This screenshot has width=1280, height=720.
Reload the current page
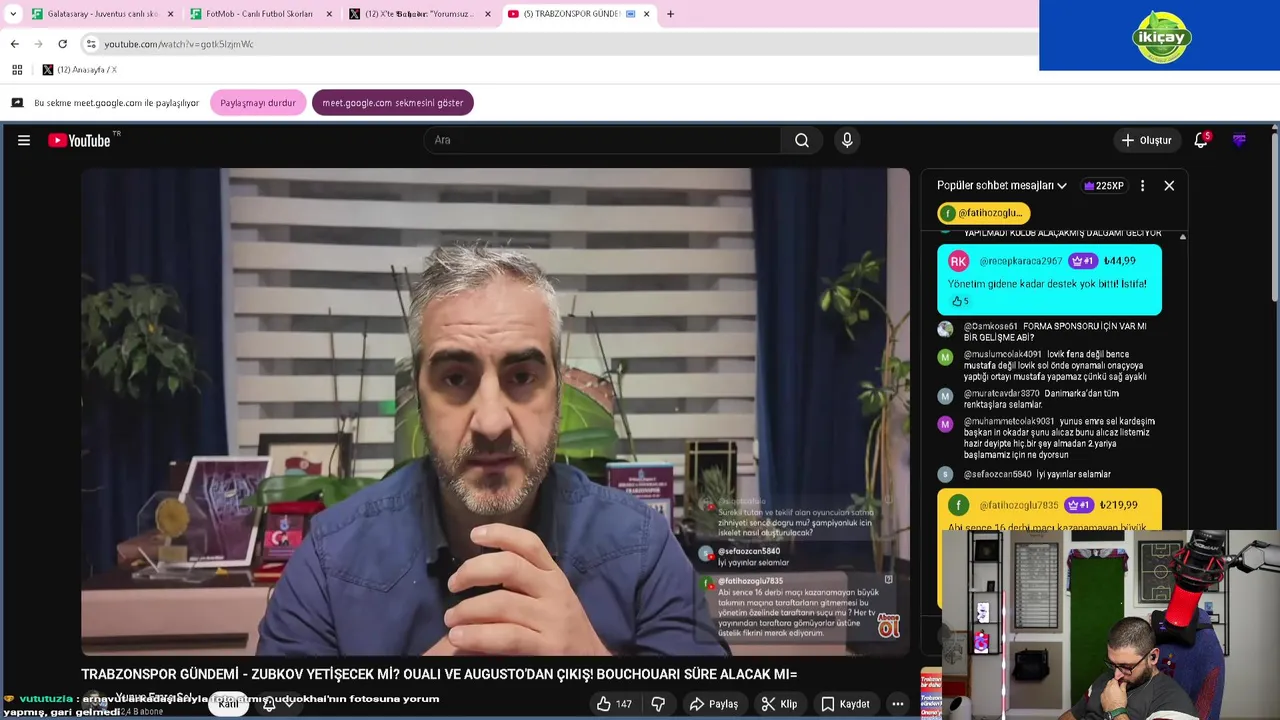pos(62,44)
